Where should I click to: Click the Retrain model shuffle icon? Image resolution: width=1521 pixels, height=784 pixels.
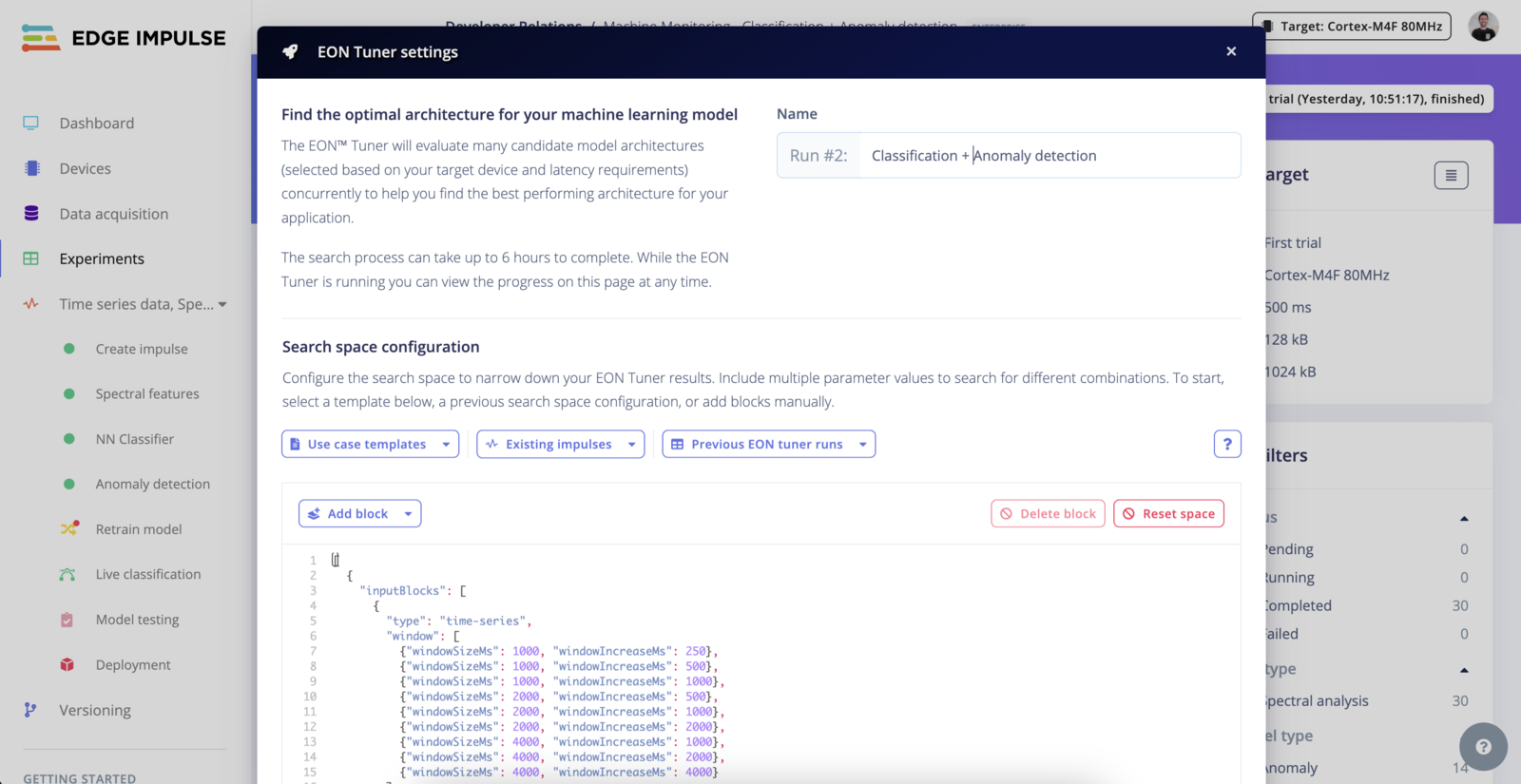coord(69,529)
